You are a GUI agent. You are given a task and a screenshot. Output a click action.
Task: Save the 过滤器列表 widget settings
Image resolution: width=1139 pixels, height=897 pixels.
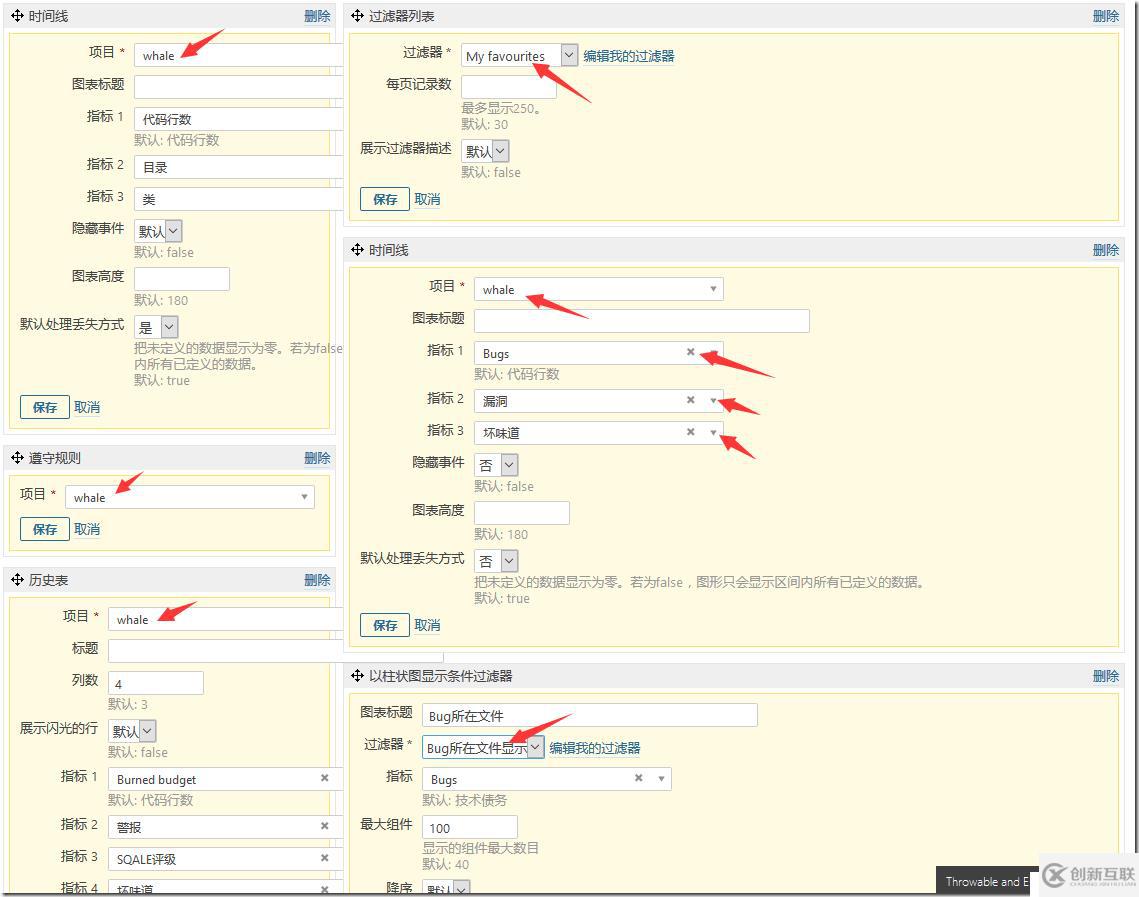385,199
